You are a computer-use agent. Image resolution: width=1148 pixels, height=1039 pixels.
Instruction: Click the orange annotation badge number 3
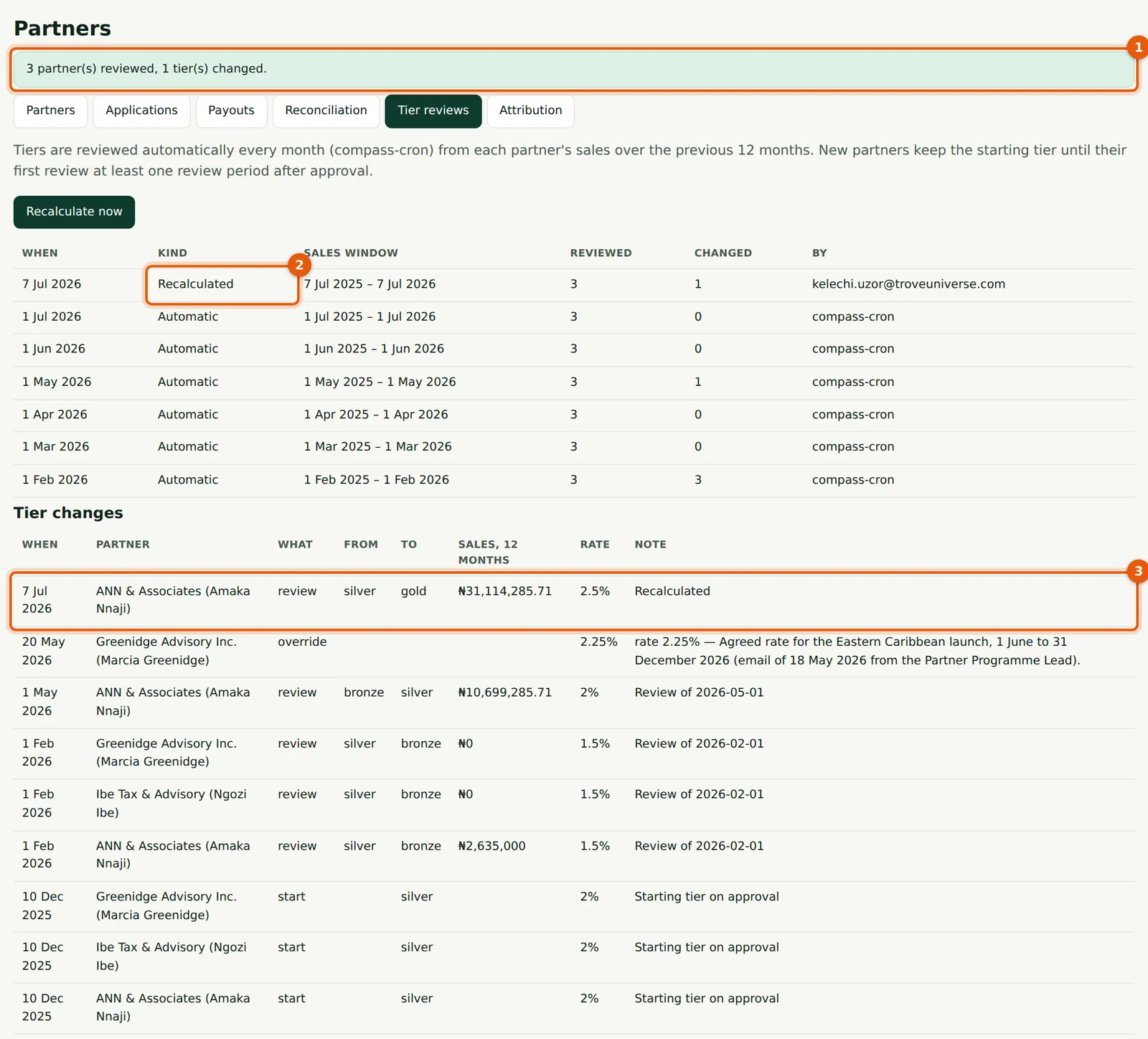(x=1137, y=571)
